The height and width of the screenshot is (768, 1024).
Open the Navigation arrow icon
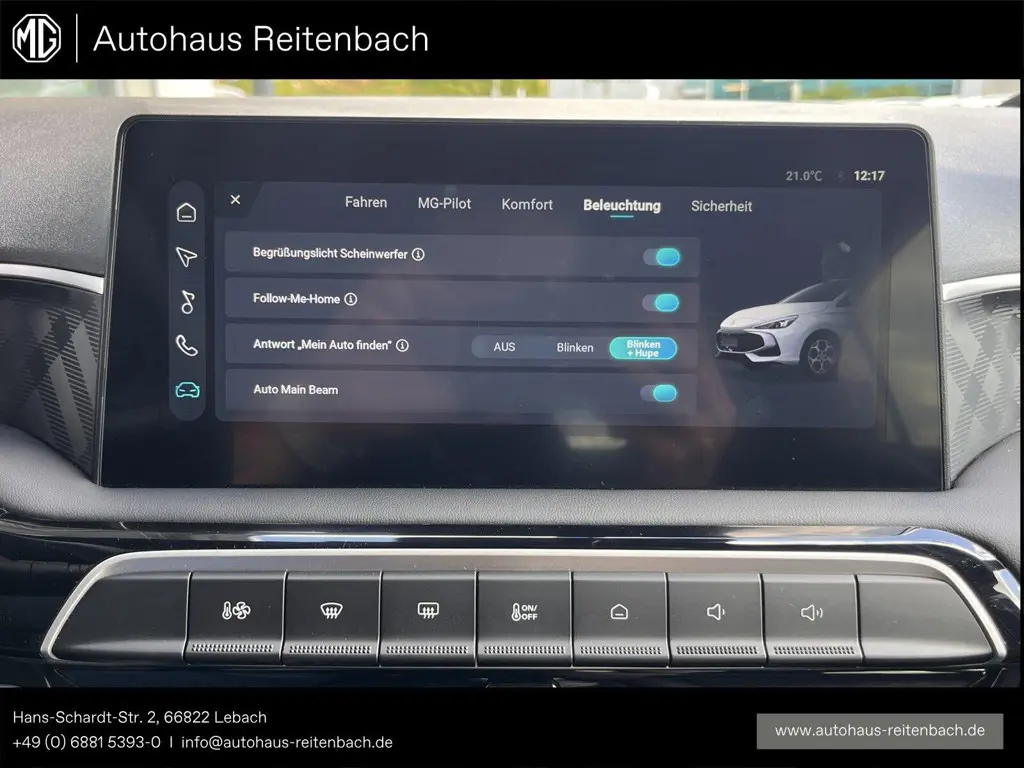point(186,257)
